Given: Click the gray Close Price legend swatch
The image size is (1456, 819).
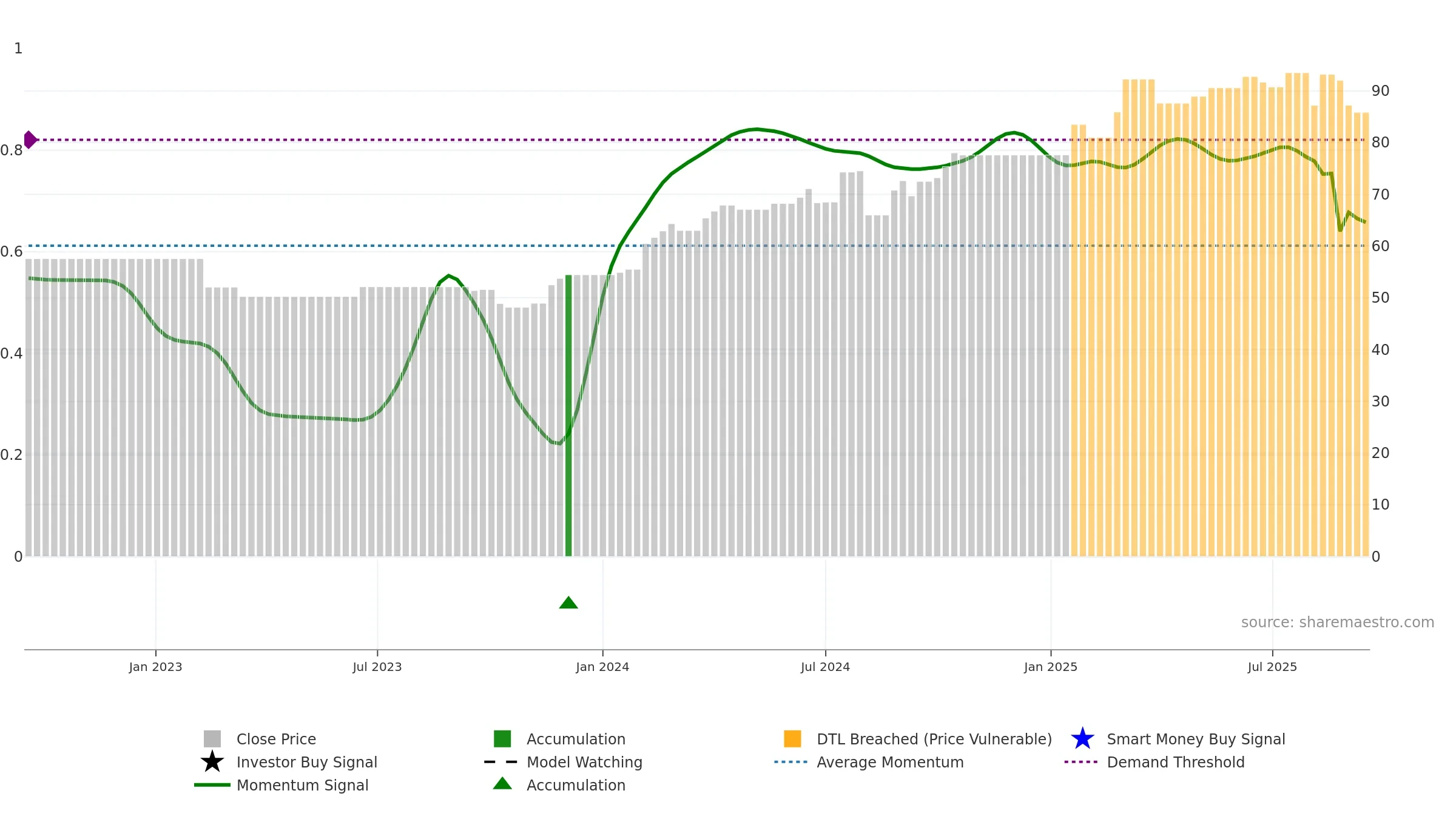Looking at the screenshot, I should click(212, 739).
